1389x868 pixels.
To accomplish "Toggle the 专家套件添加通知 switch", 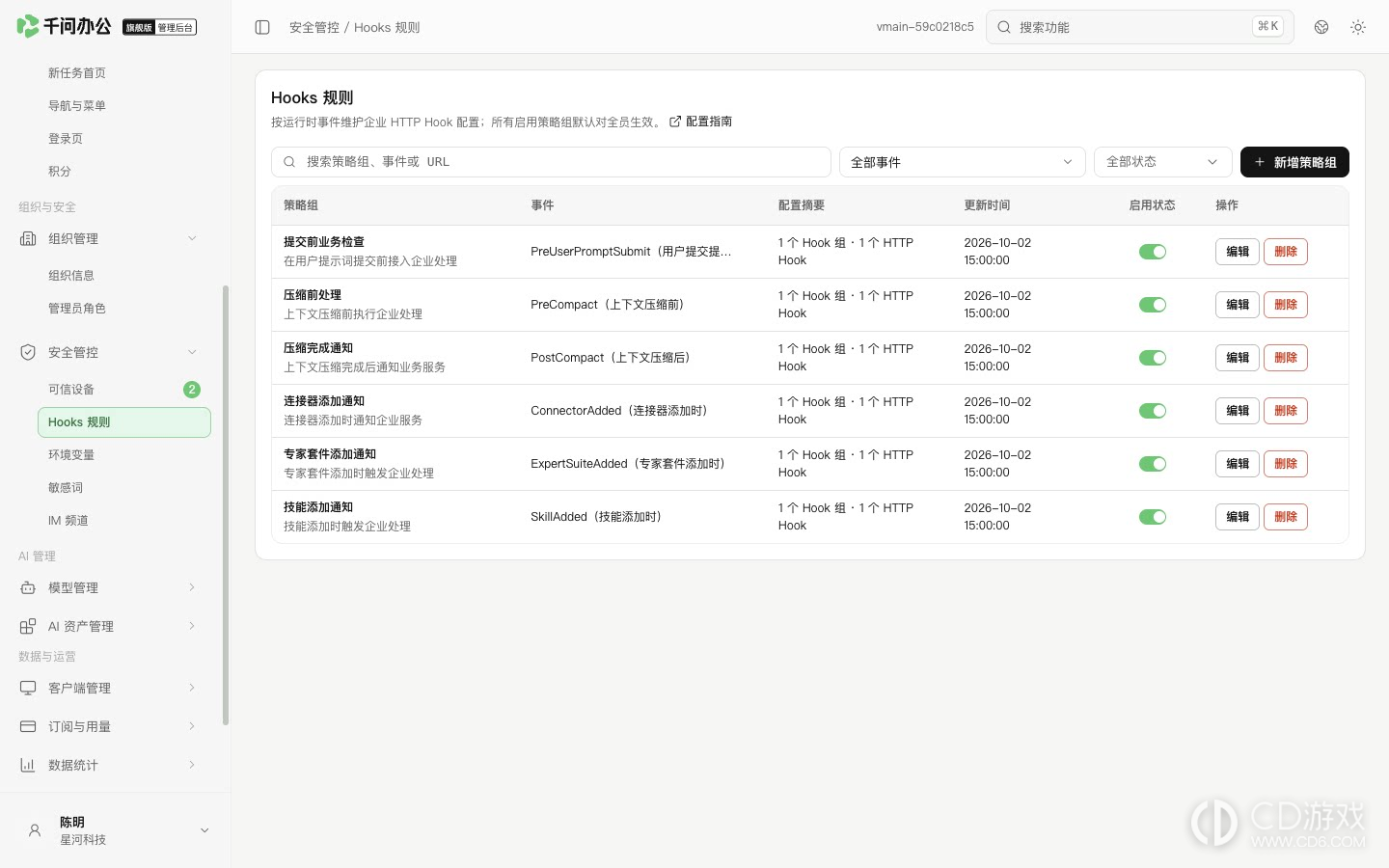I will [1153, 464].
